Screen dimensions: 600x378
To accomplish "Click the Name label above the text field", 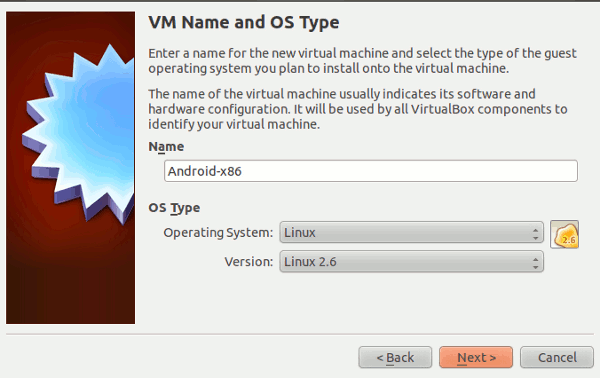I will click(166, 147).
